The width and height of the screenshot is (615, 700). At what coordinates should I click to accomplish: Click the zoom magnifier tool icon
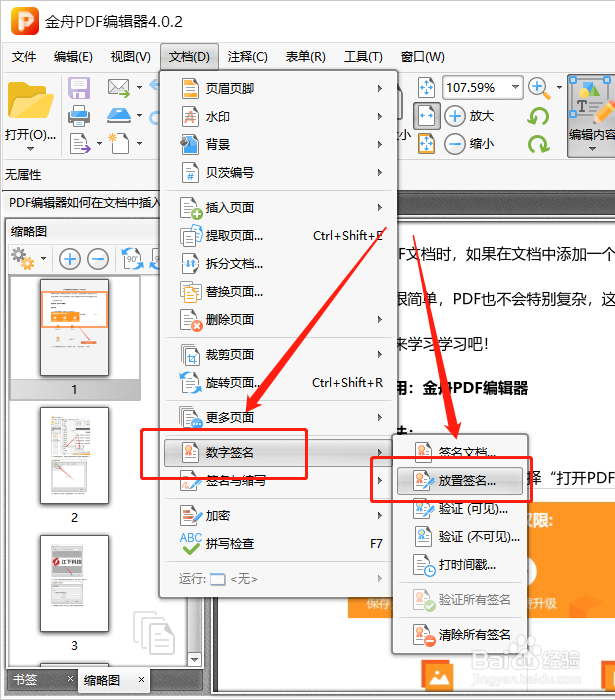[x=539, y=88]
